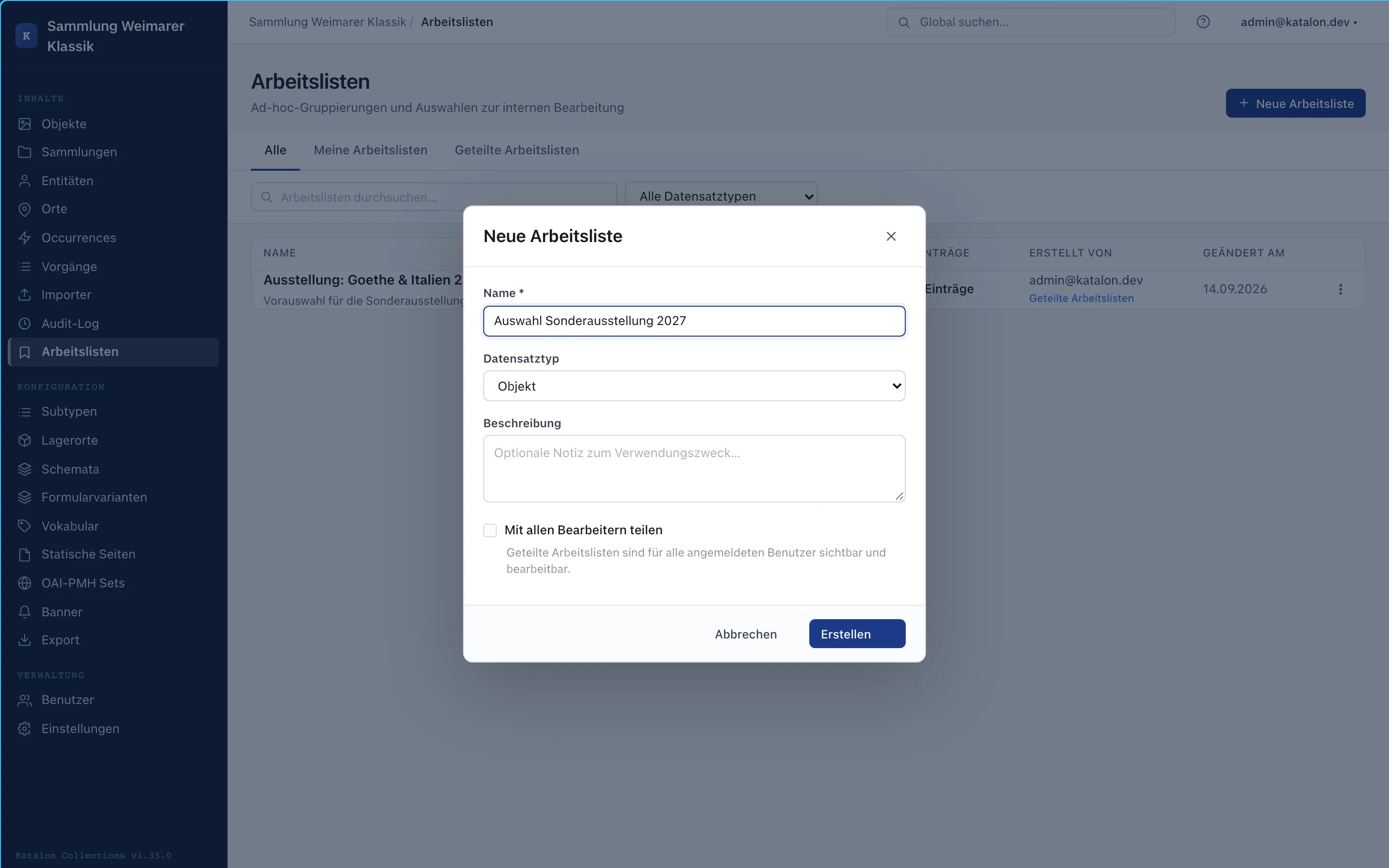The height and width of the screenshot is (868, 1389).
Task: Click the Banner bell icon
Action: point(24,611)
